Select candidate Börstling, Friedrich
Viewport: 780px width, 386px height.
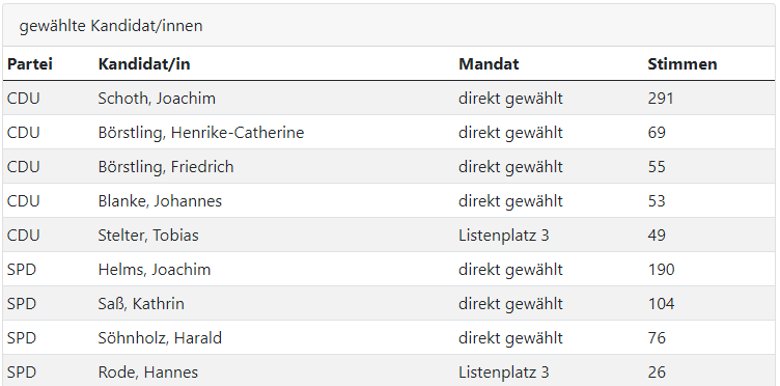pos(166,167)
